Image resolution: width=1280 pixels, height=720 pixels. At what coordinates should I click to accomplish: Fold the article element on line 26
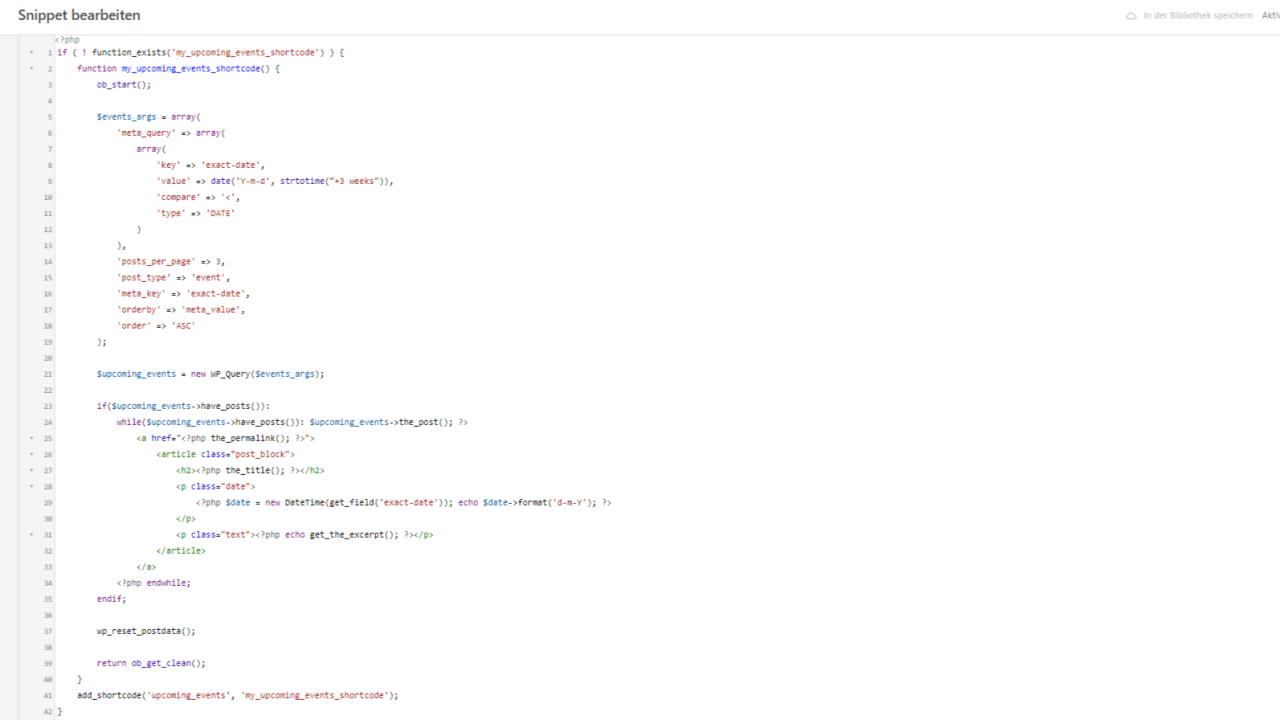[31, 454]
